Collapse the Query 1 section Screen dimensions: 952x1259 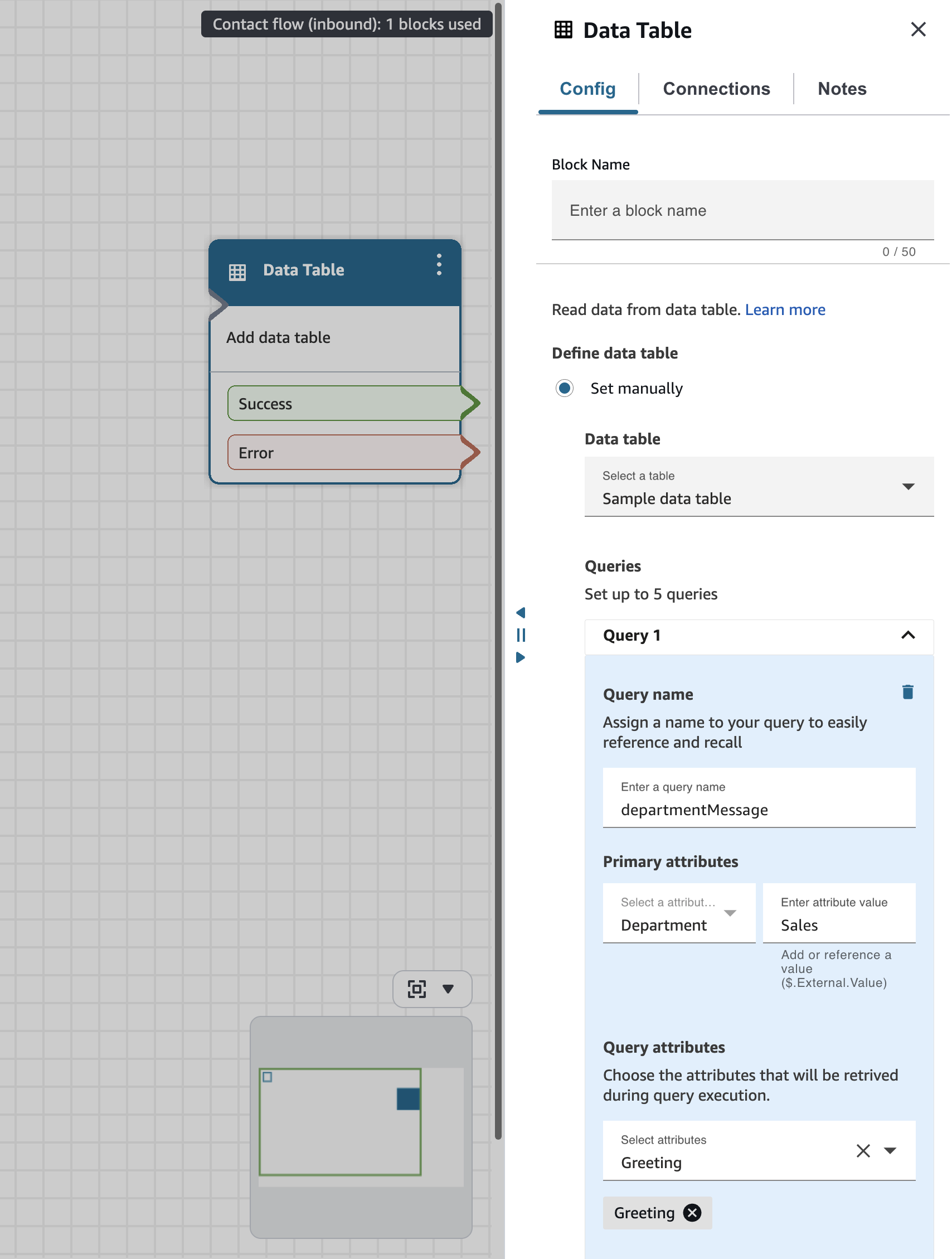[x=907, y=636]
